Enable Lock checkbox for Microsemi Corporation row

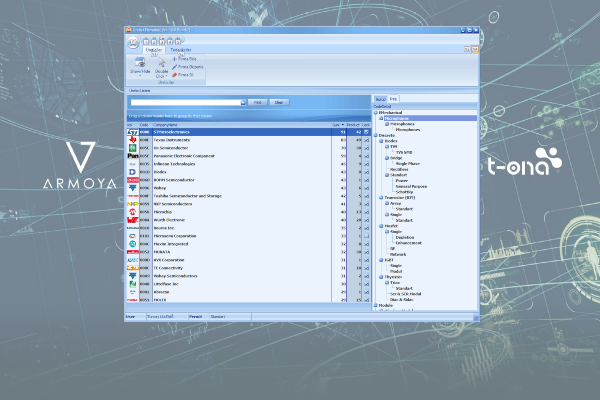point(366,236)
